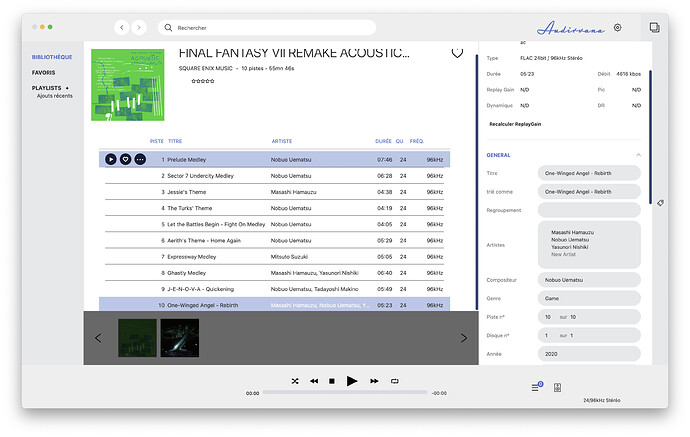Select J-E-N-O-V-A - Quickening track
690x437 pixels.
point(274,289)
